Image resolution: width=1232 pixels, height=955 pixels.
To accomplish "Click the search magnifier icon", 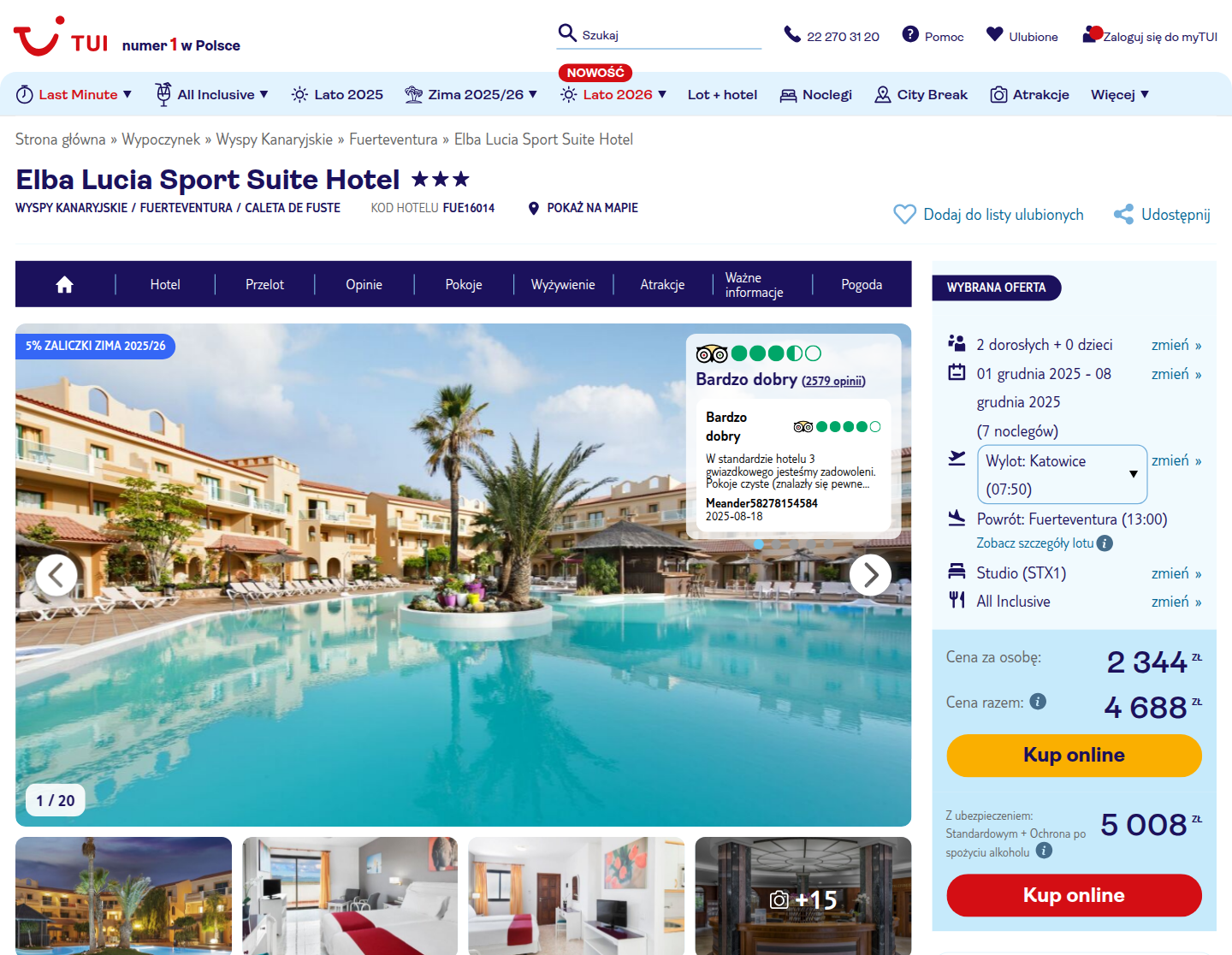I will (567, 33).
